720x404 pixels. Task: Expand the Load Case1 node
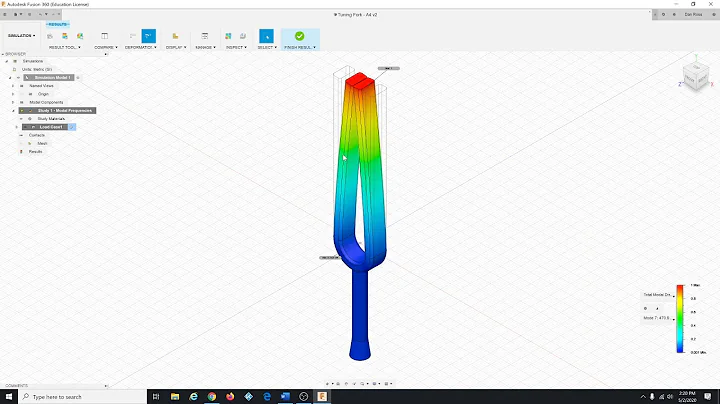[x=17, y=127]
